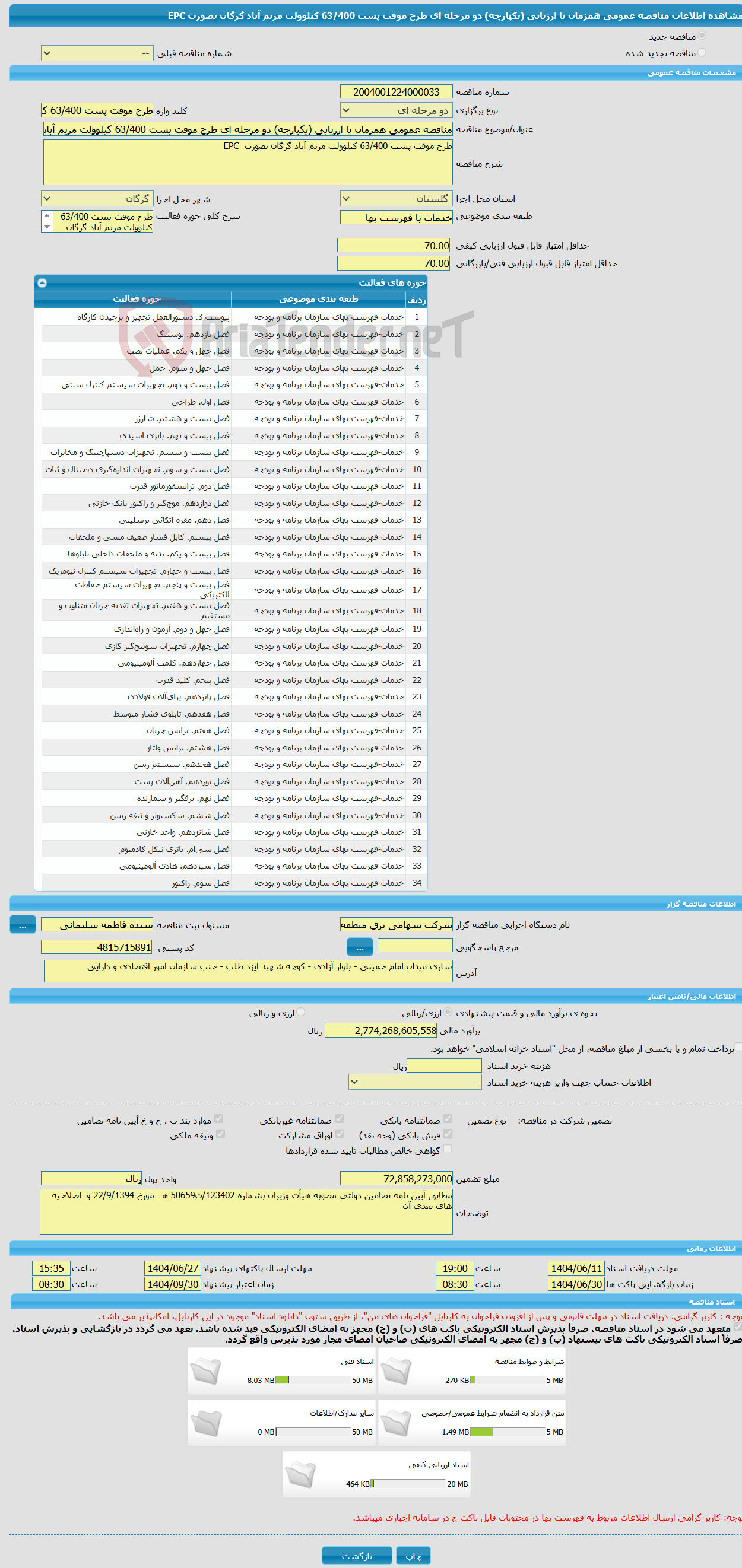Collapse the حوزه های فعالیت panel icon

[42, 282]
